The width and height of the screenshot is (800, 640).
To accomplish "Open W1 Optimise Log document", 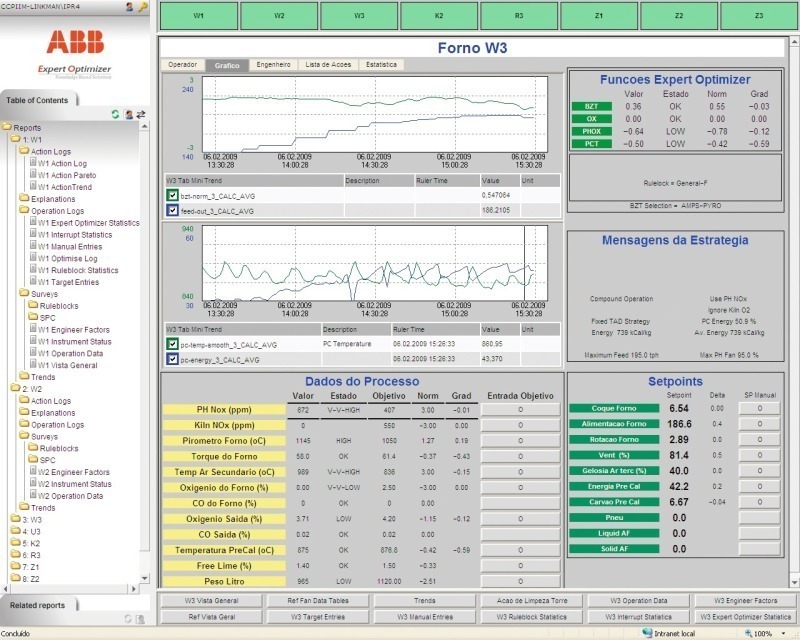I will click(68, 258).
